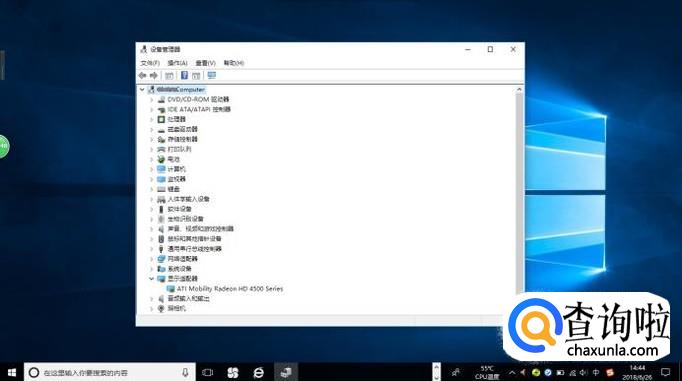The image size is (682, 381).
Task: Click the 通用串行总线控制器 USB icon
Action: (x=161, y=249)
